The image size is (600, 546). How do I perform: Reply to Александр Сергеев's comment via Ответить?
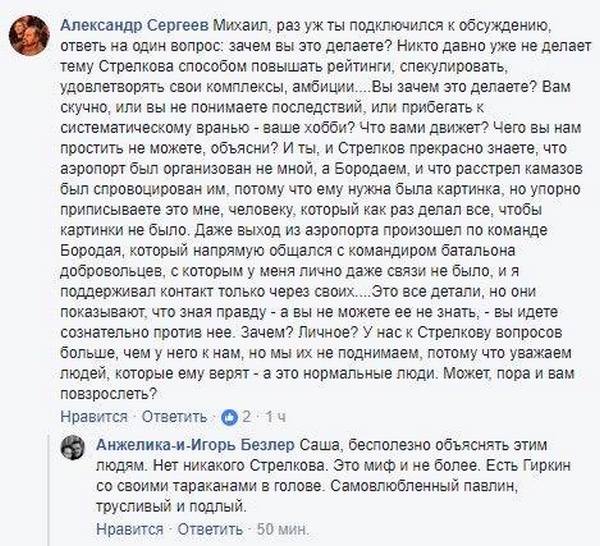click(174, 417)
